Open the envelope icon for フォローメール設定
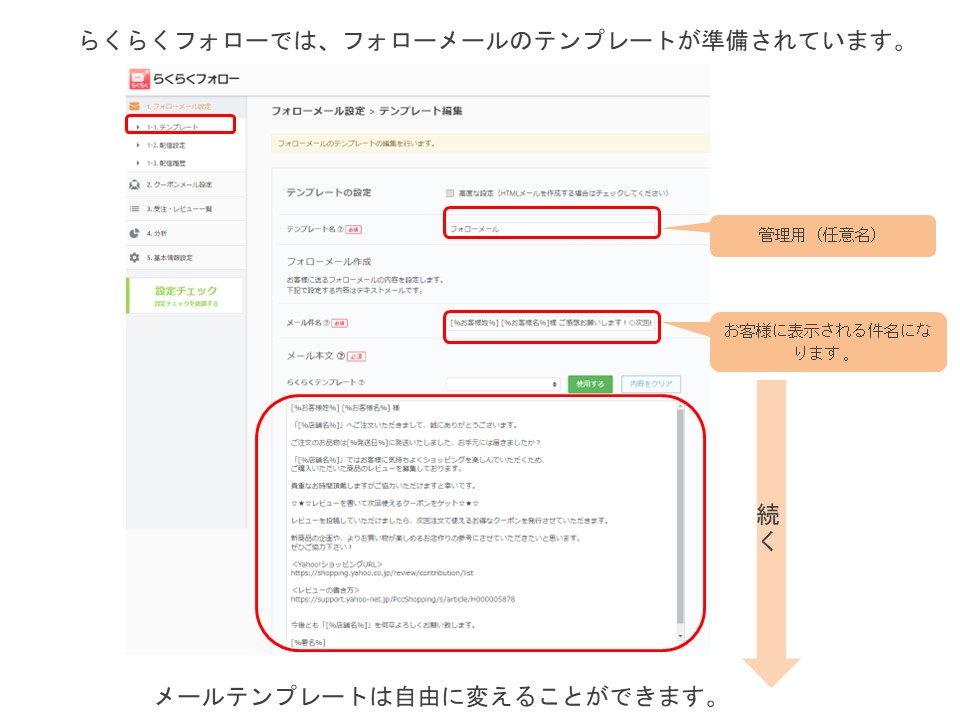 coord(135,107)
